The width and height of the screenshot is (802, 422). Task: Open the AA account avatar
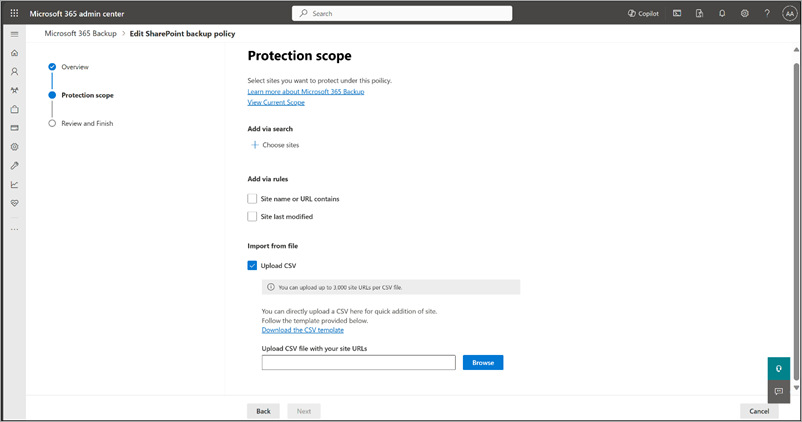(x=789, y=14)
